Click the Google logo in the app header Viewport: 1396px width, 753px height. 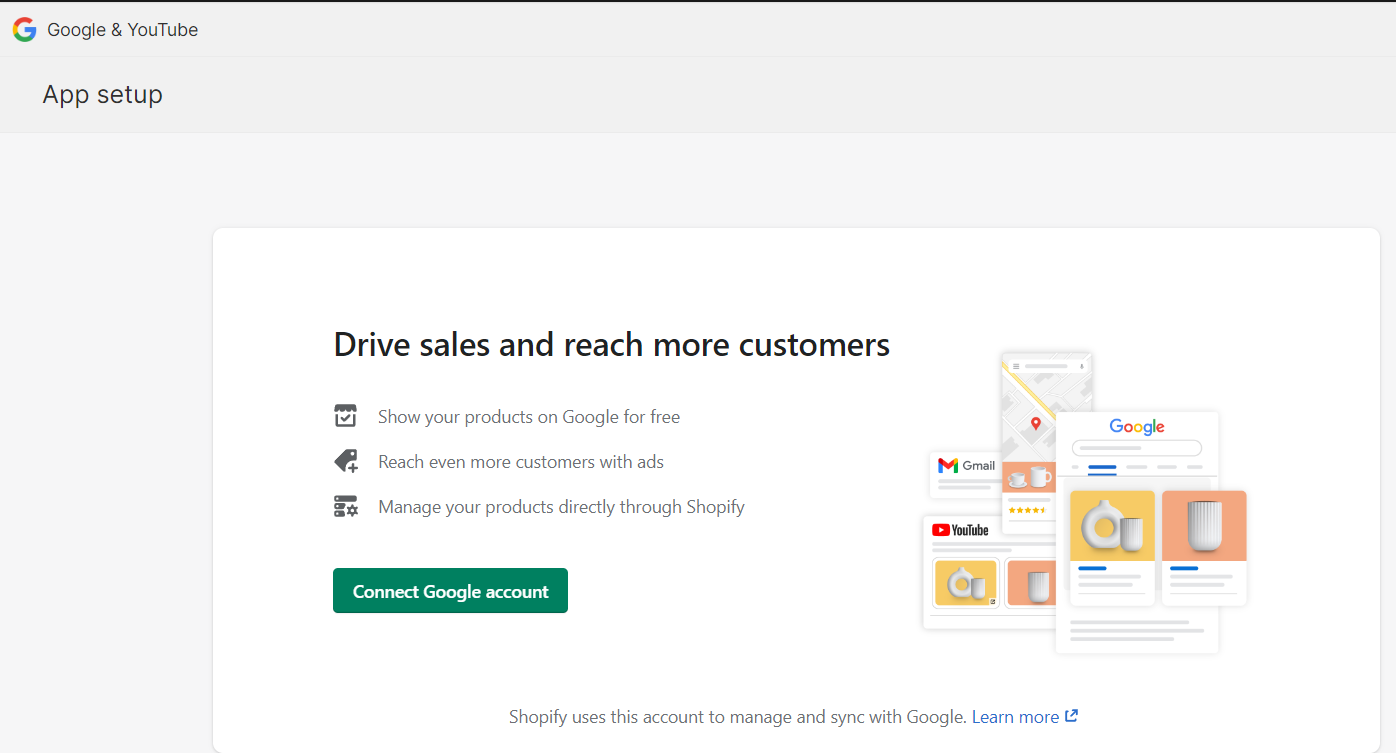point(25,30)
